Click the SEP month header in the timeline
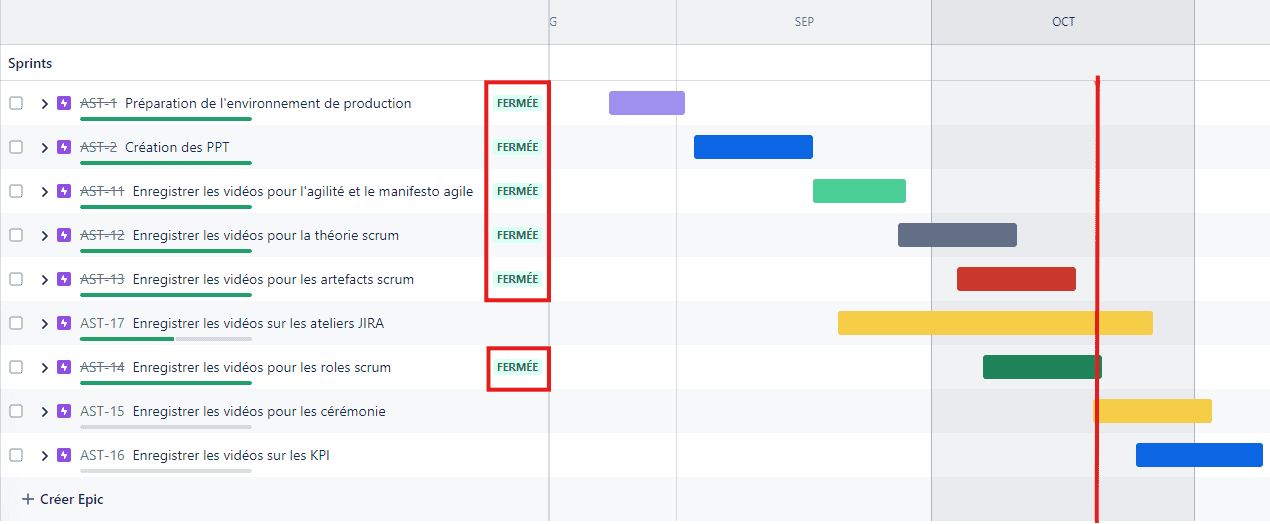1270x524 pixels. tap(804, 22)
